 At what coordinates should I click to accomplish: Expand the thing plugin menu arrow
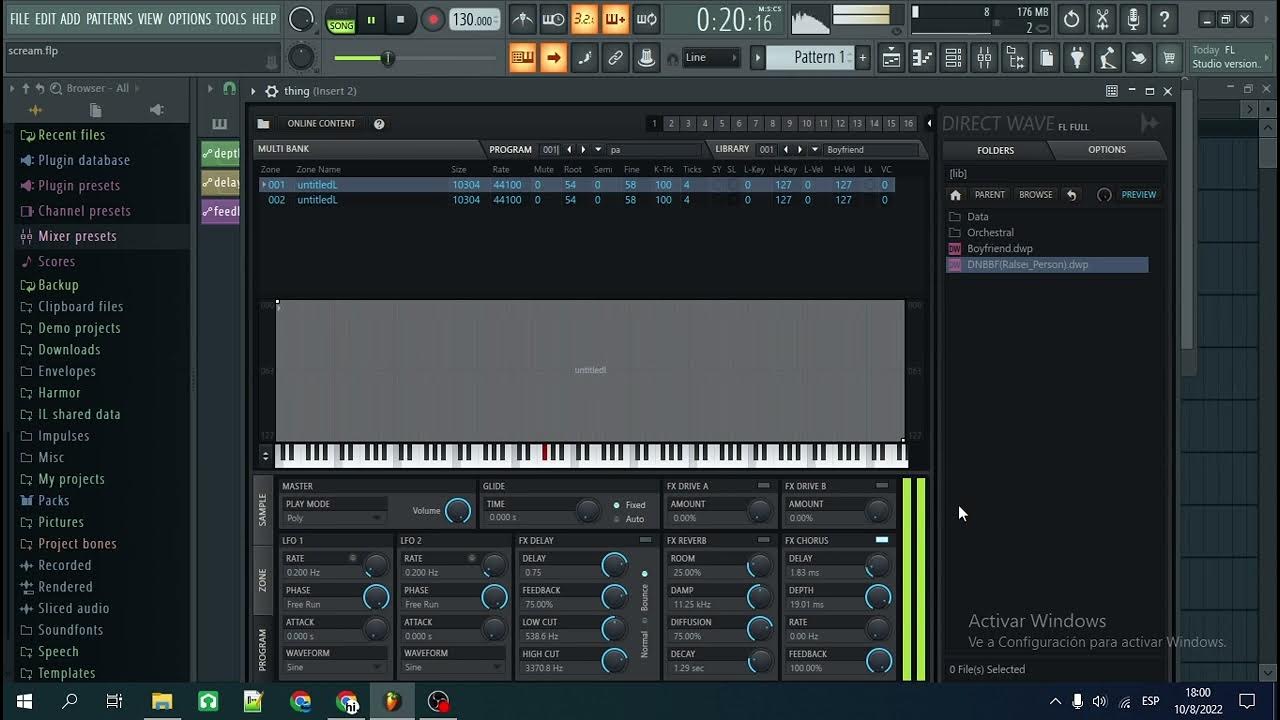[x=253, y=91]
